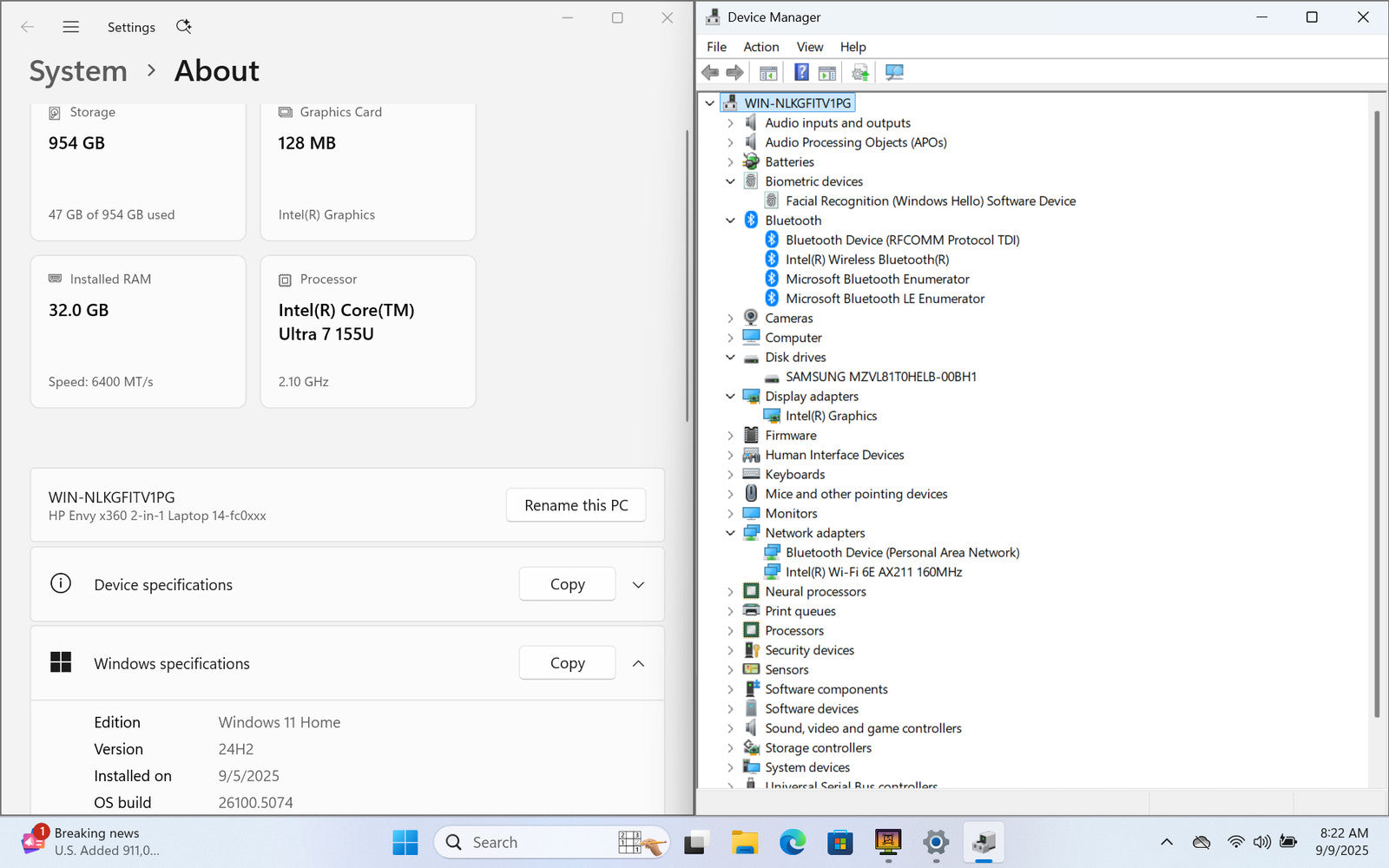
Task: Expand the Cameras category
Action: [730, 319]
